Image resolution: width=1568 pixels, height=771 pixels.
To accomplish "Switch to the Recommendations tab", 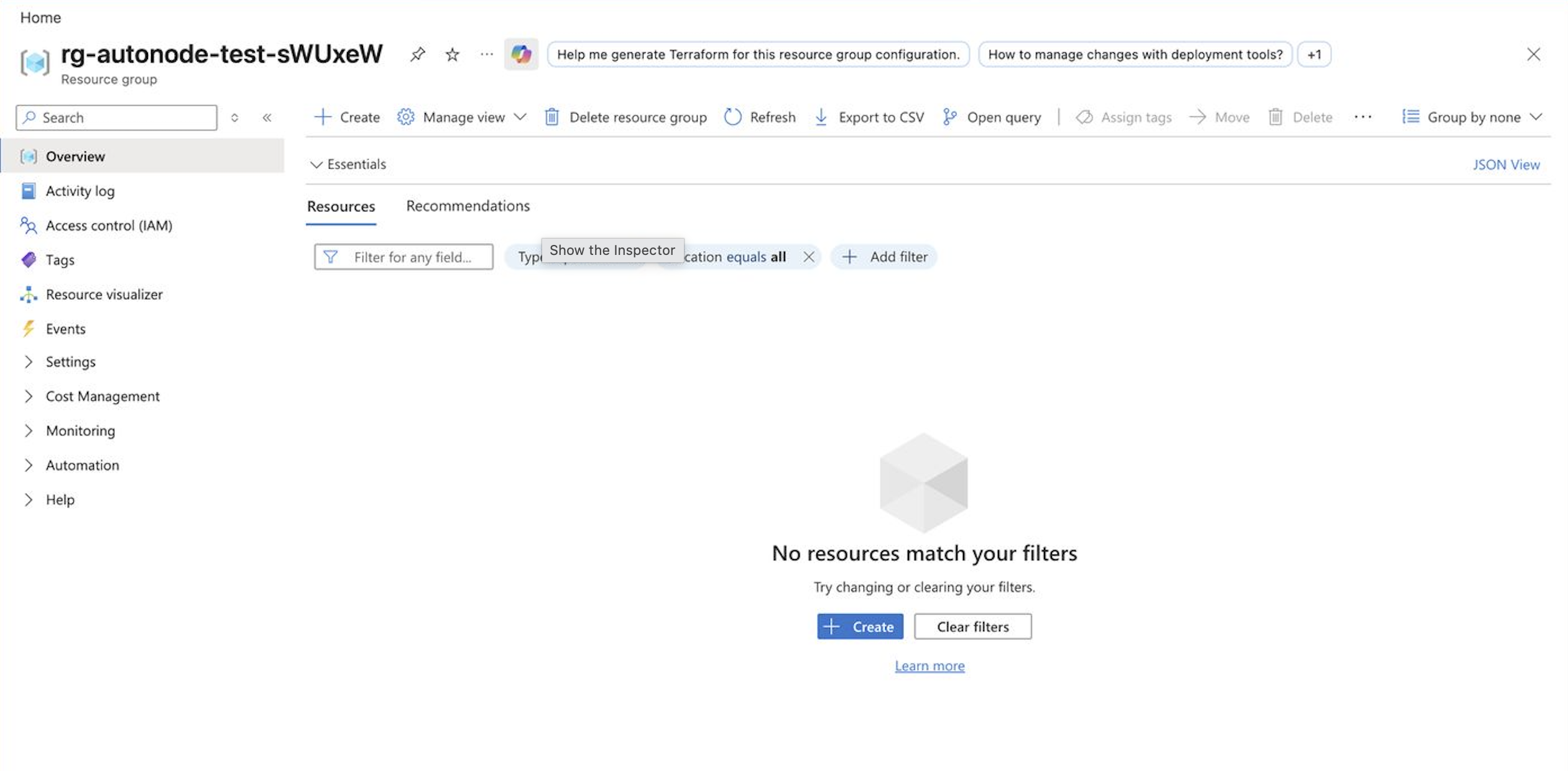I will click(468, 206).
